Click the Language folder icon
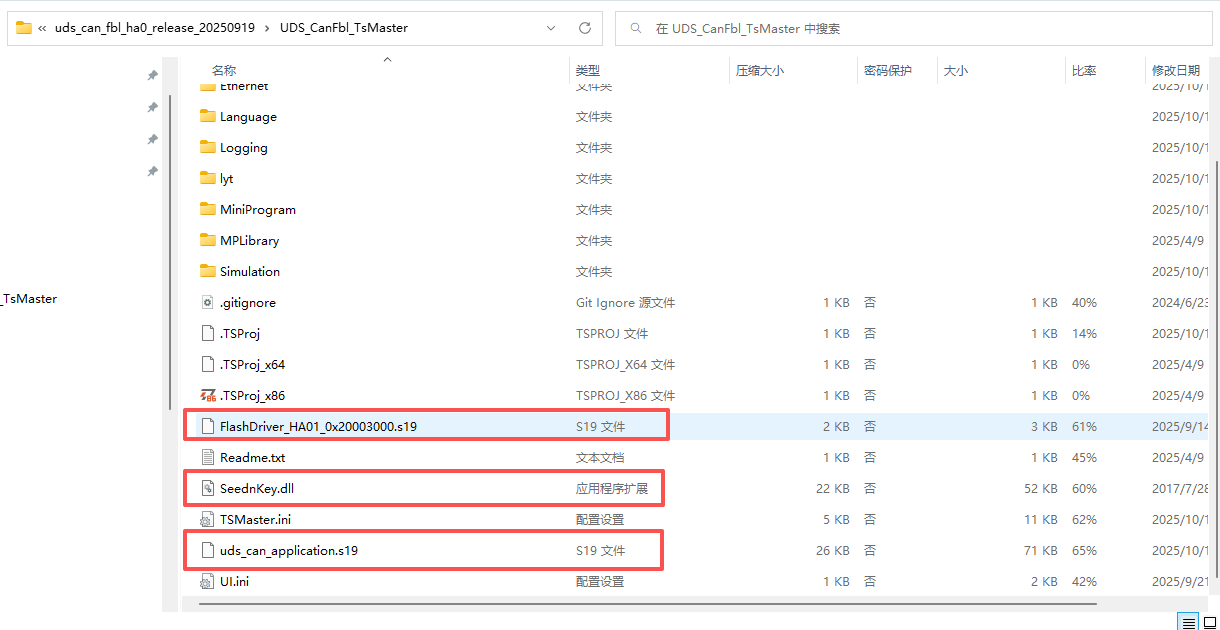Viewport: 1220px width, 630px height. [208, 117]
